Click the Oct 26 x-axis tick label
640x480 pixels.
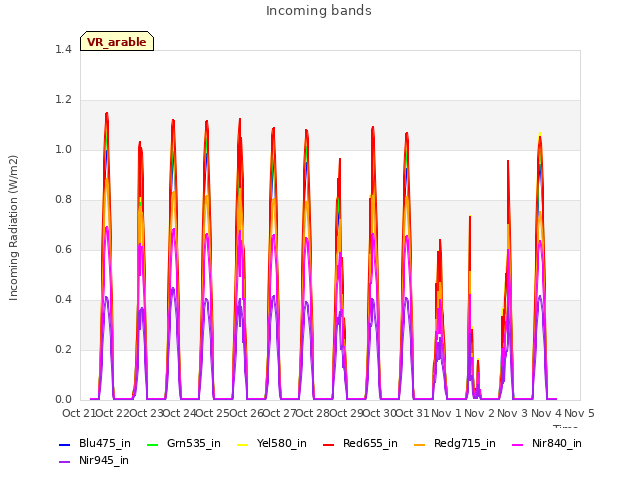pos(246,413)
